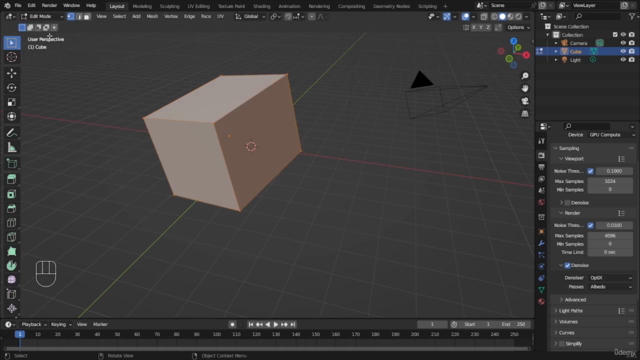Click the render Max Samples 4096 field
This screenshot has height=360, width=640.
(x=610, y=236)
